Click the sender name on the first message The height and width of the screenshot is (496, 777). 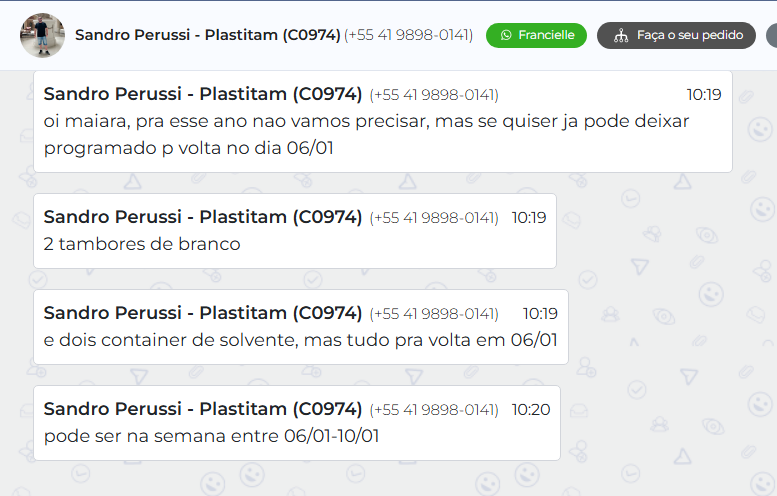(202, 95)
